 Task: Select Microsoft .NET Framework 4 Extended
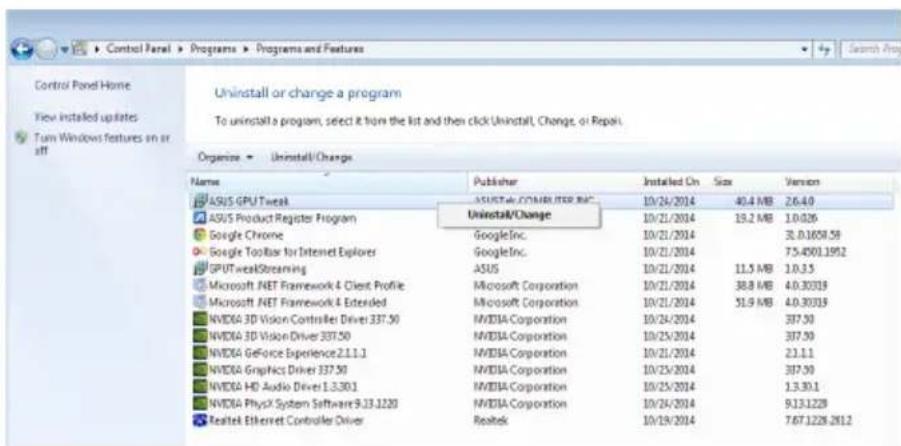[297, 302]
